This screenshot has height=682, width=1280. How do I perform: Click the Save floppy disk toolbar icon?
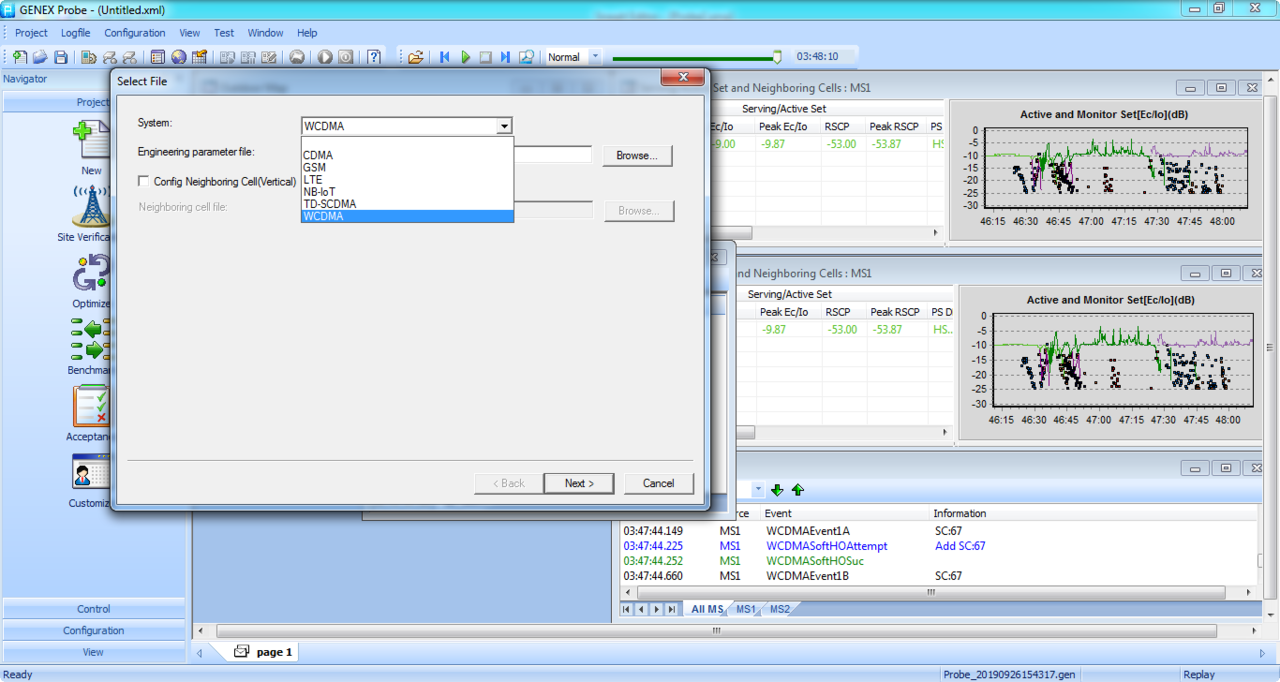[x=61, y=57]
